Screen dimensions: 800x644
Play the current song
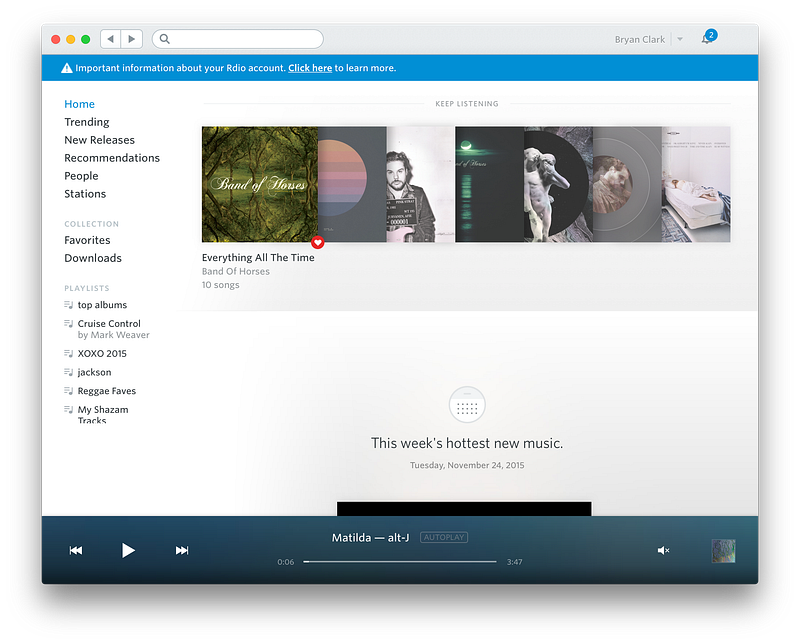128,550
